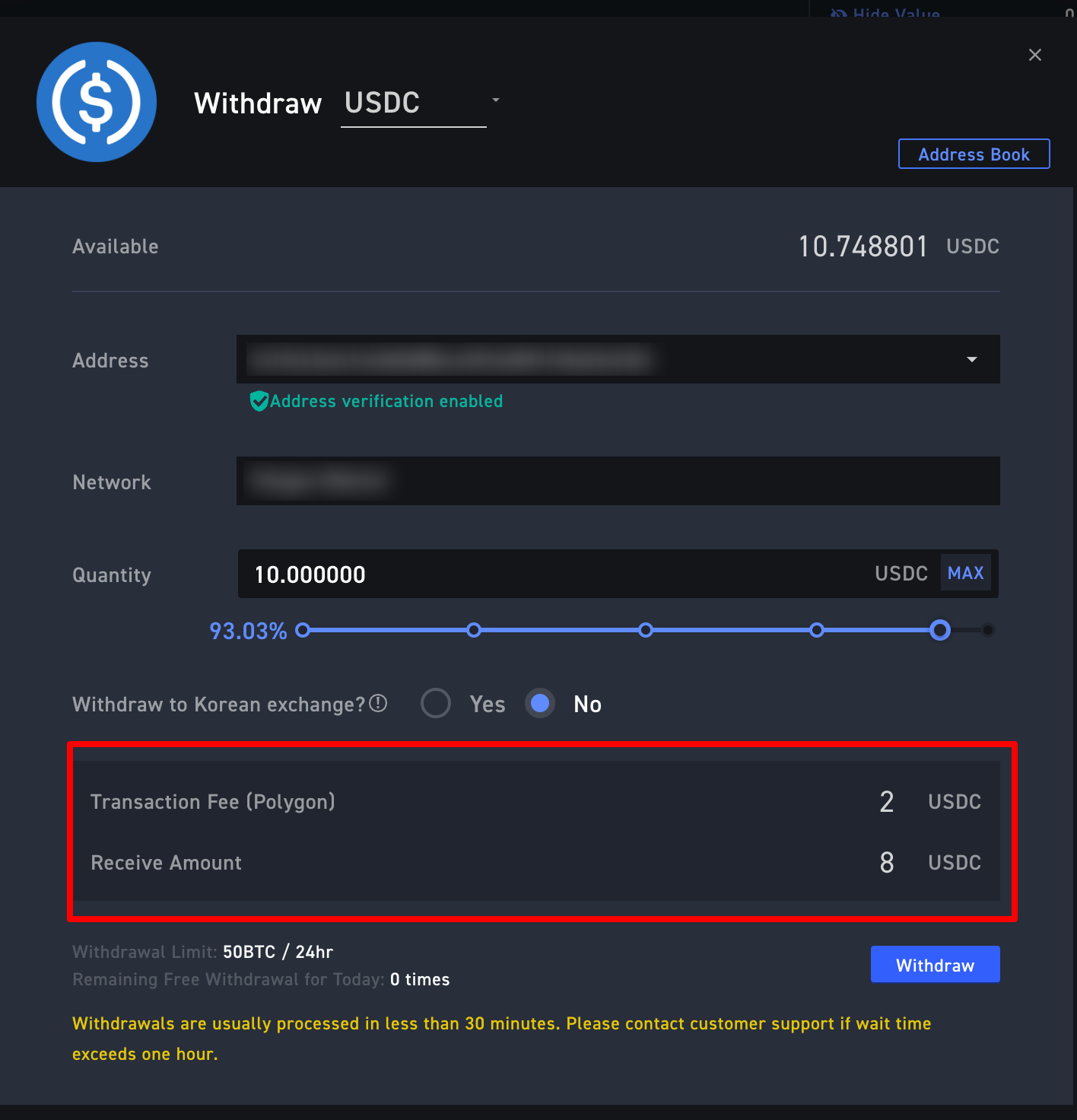Viewport: 1077px width, 1120px height.
Task: Open the Address Book
Action: click(974, 154)
